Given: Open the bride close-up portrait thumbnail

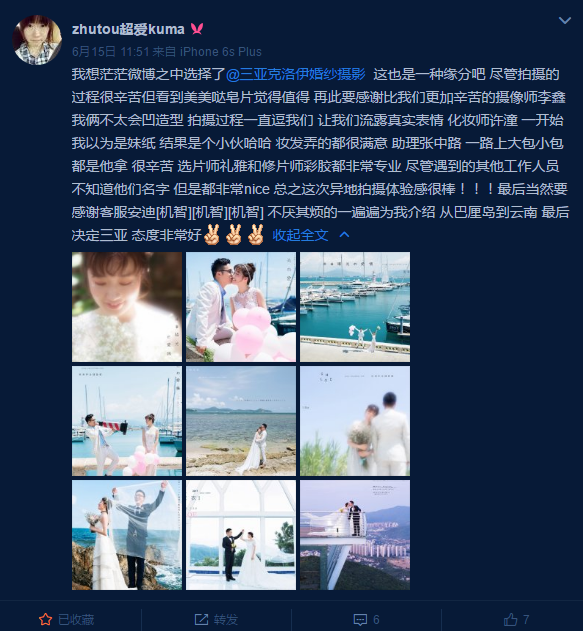Looking at the screenshot, I should [x=127, y=307].
